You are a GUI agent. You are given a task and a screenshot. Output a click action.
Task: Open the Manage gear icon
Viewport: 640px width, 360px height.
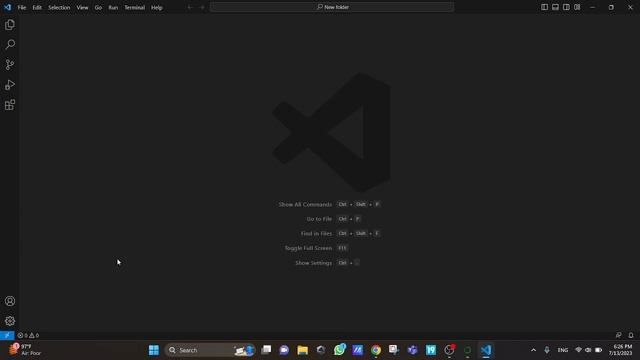tap(10, 321)
